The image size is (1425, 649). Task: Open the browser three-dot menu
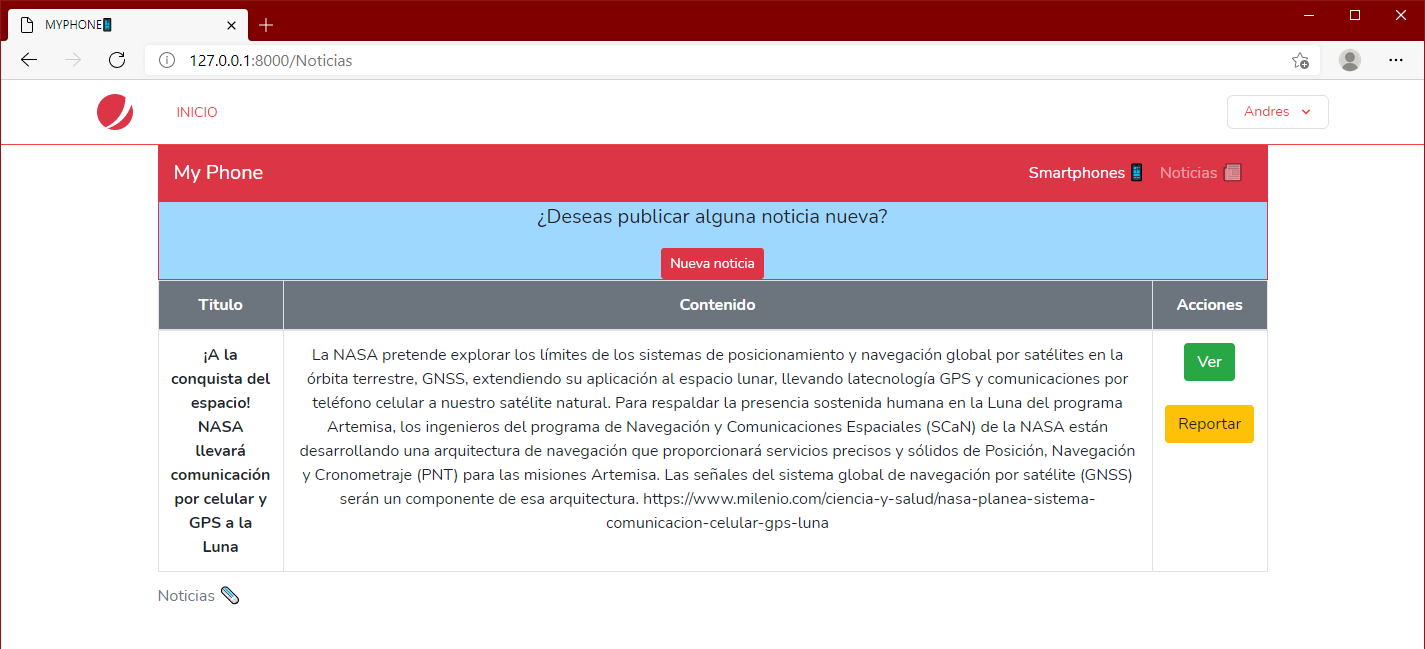point(1396,60)
